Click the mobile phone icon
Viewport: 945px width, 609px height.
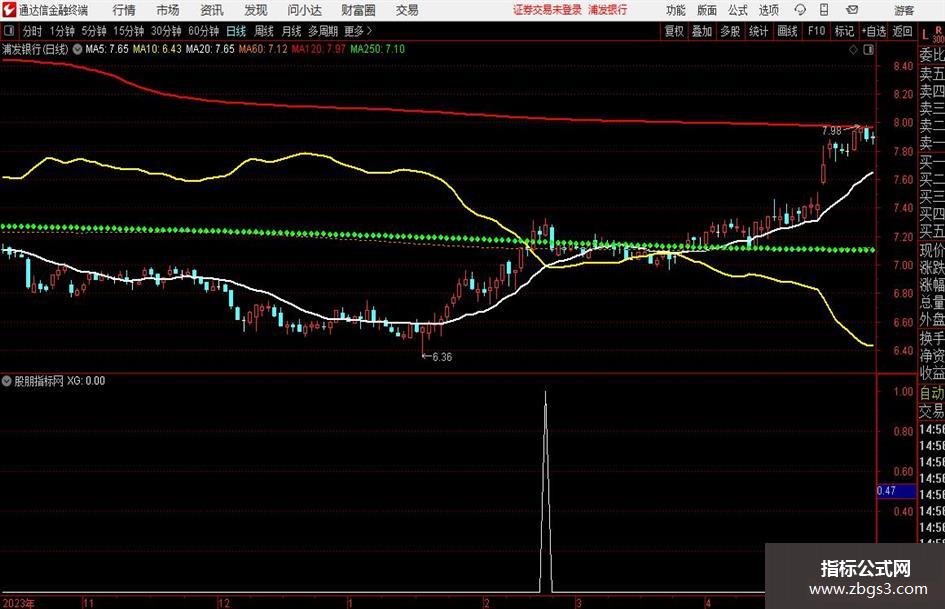coord(824,10)
